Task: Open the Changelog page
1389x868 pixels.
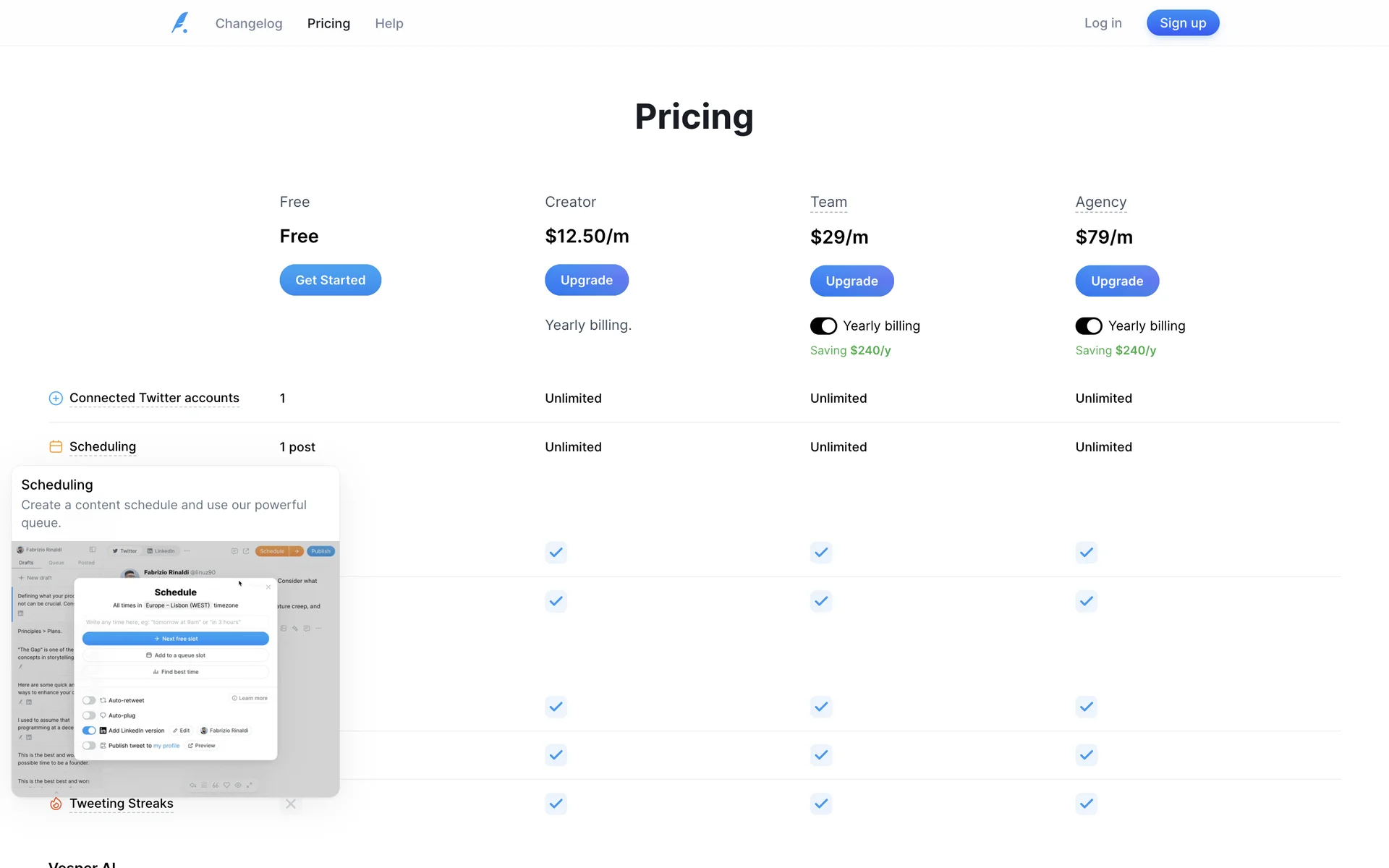Action: click(249, 23)
